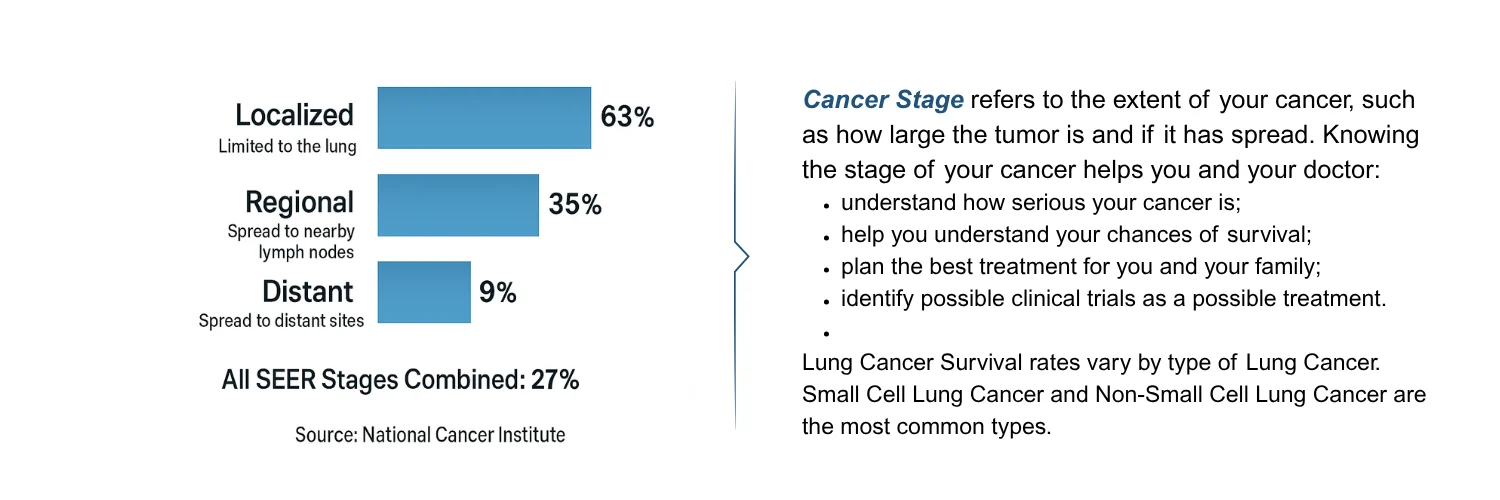The height and width of the screenshot is (500, 1500).
Task: Click the 63% value label
Action: 627,118
